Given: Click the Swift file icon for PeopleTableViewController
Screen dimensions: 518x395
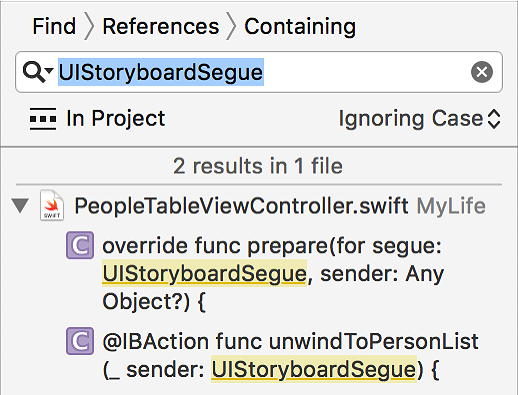Looking at the screenshot, I should click(x=52, y=205).
